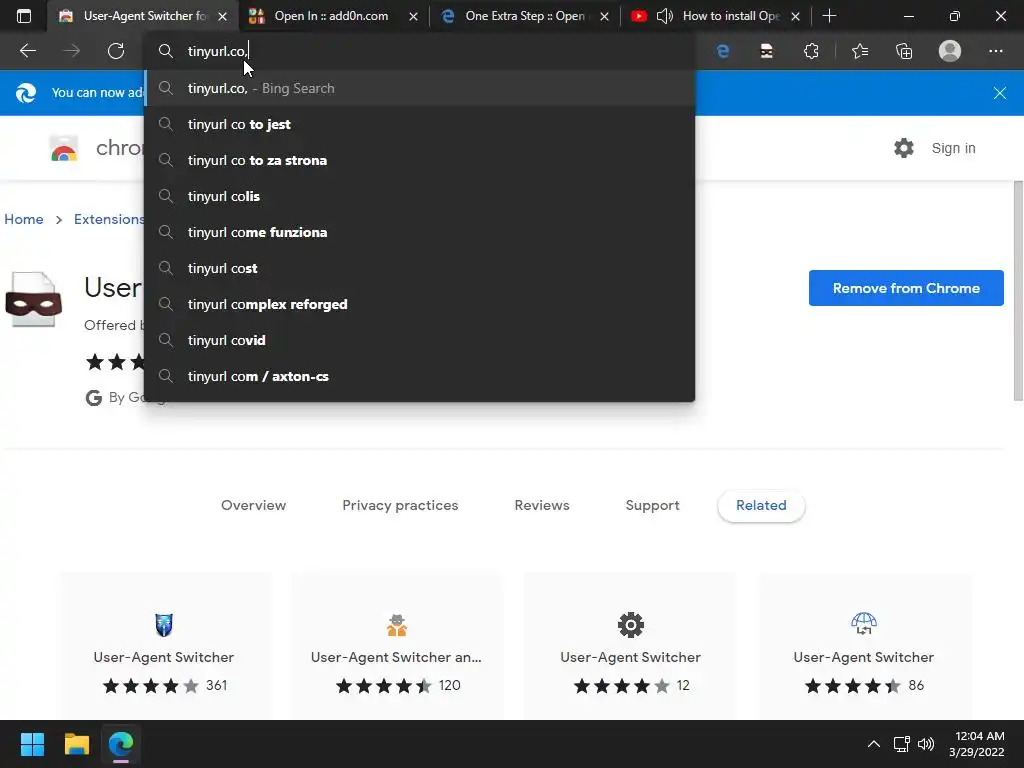1024x768 pixels.
Task: Open the Overview tab
Action: (253, 505)
